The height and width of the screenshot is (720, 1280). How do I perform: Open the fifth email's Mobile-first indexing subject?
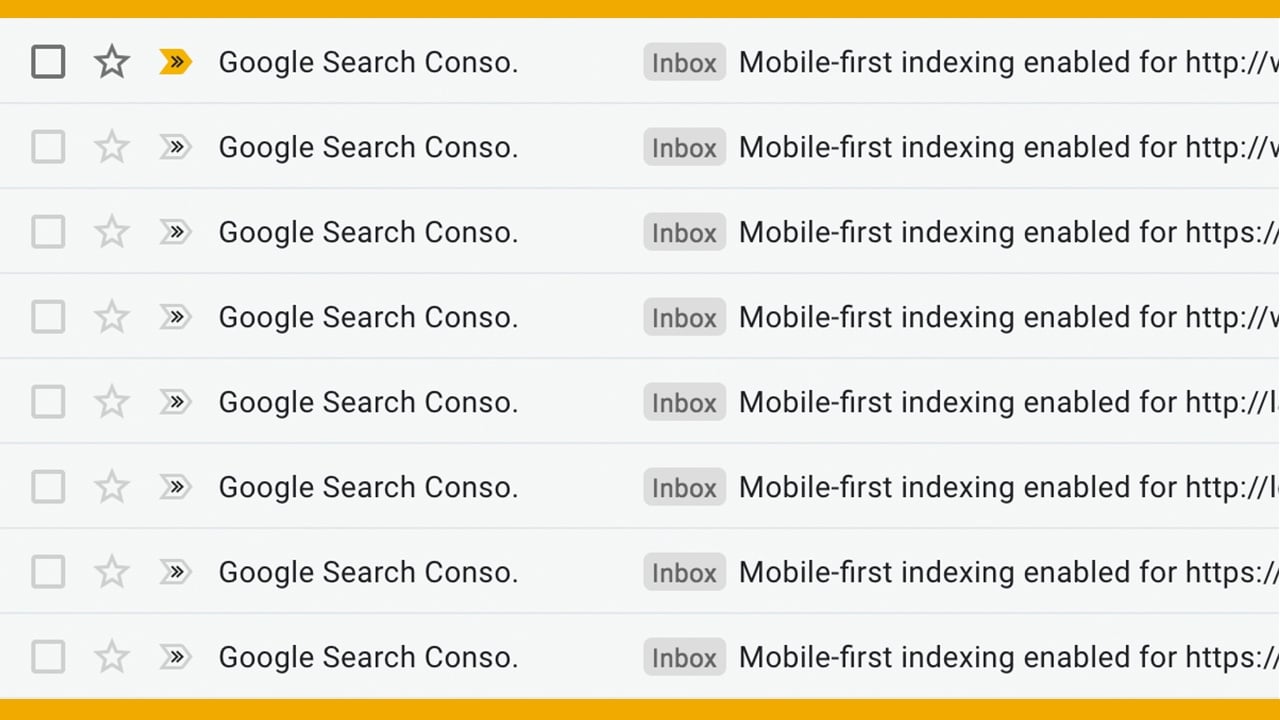pos(1009,402)
